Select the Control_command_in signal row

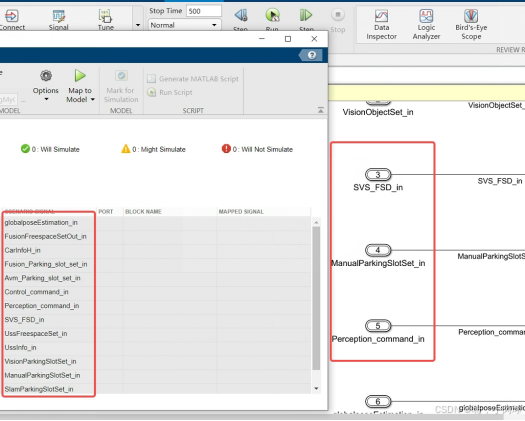156,292
